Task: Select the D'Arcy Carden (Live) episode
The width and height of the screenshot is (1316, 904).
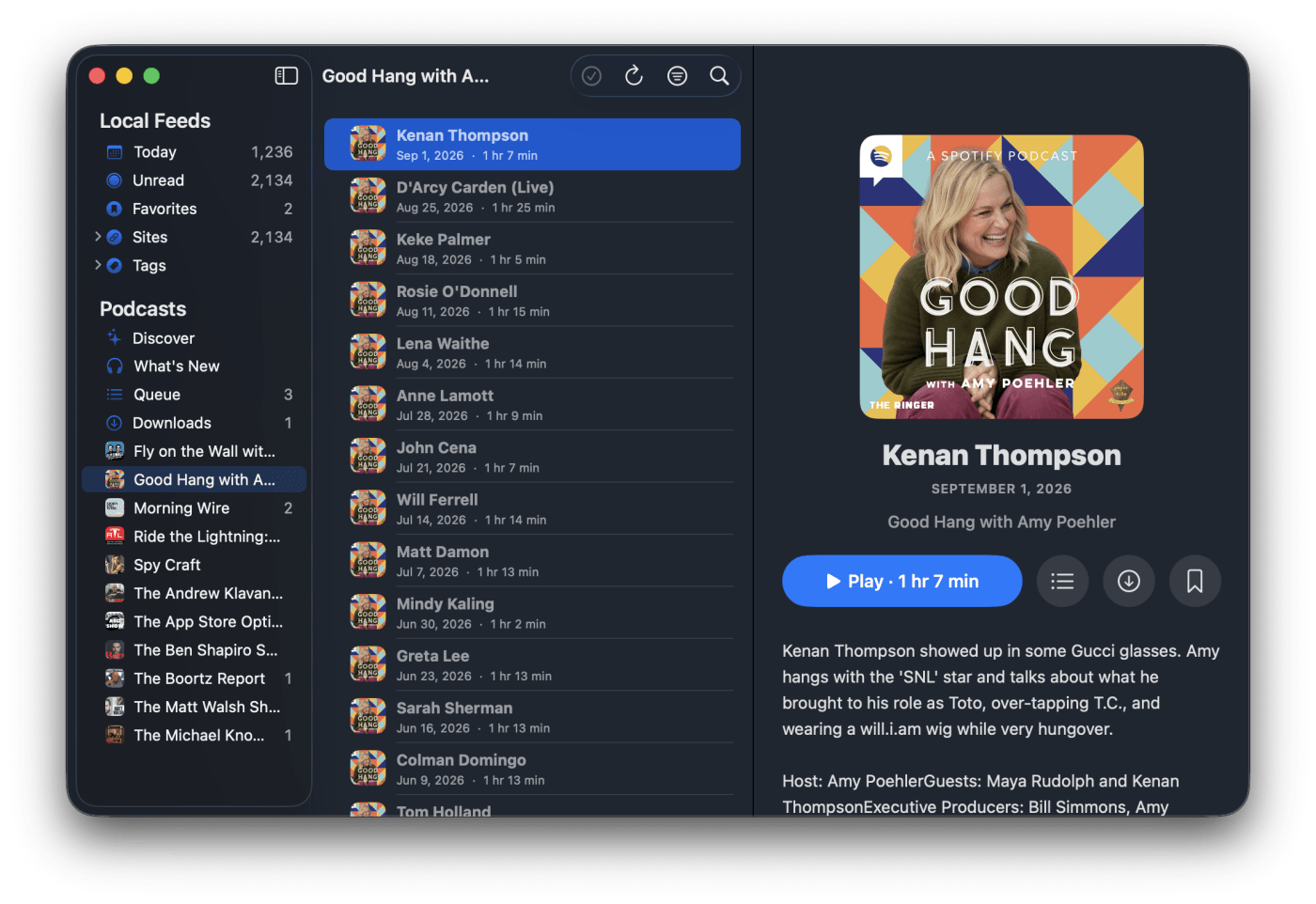Action: (532, 196)
